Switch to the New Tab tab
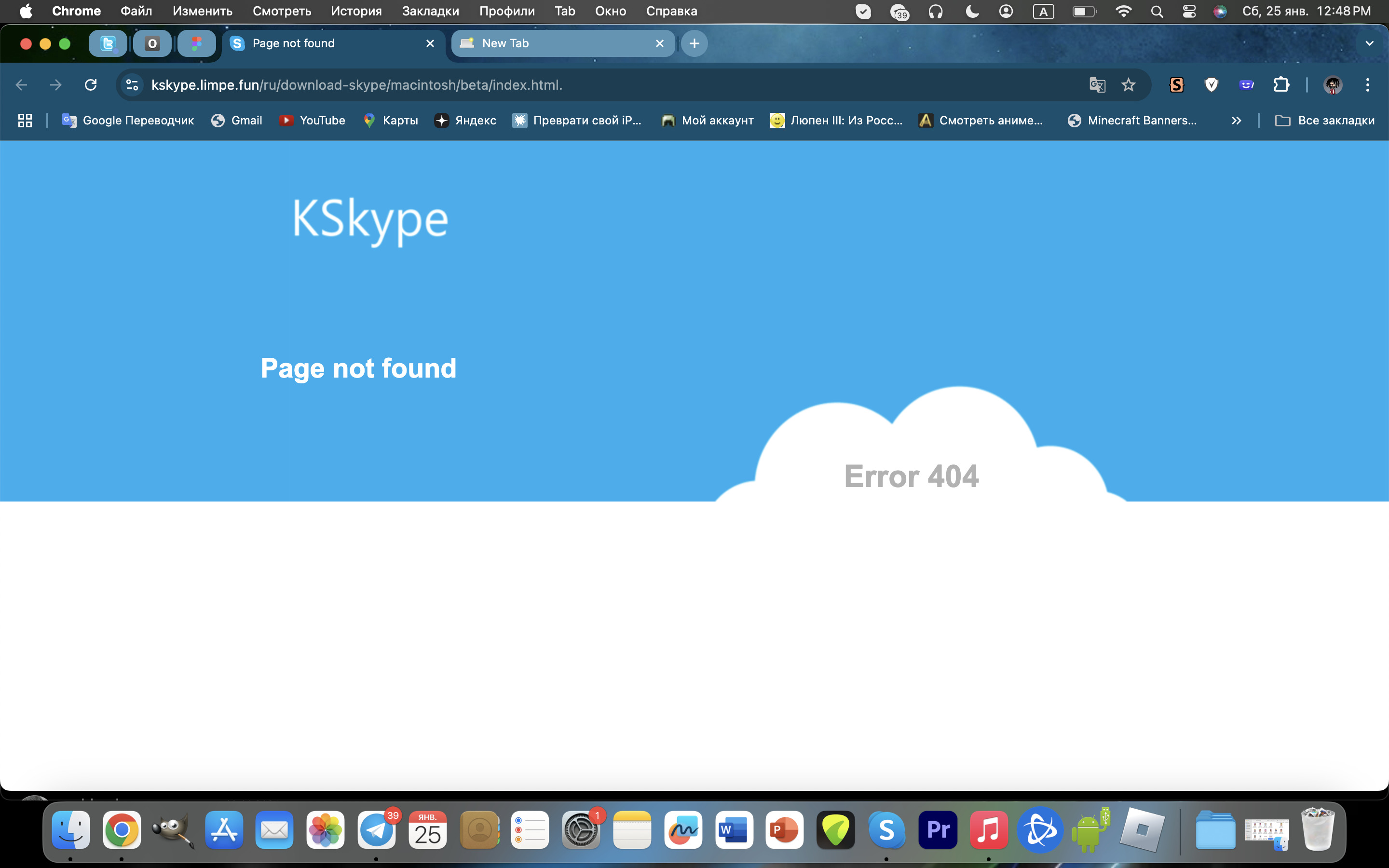 click(x=551, y=43)
